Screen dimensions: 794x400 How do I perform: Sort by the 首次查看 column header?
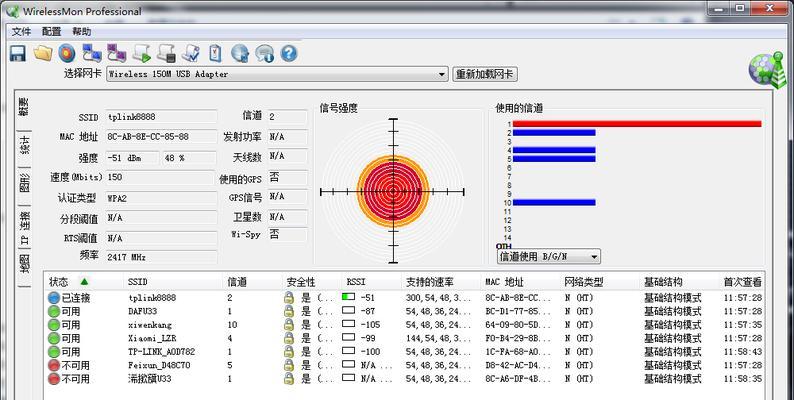click(x=742, y=282)
